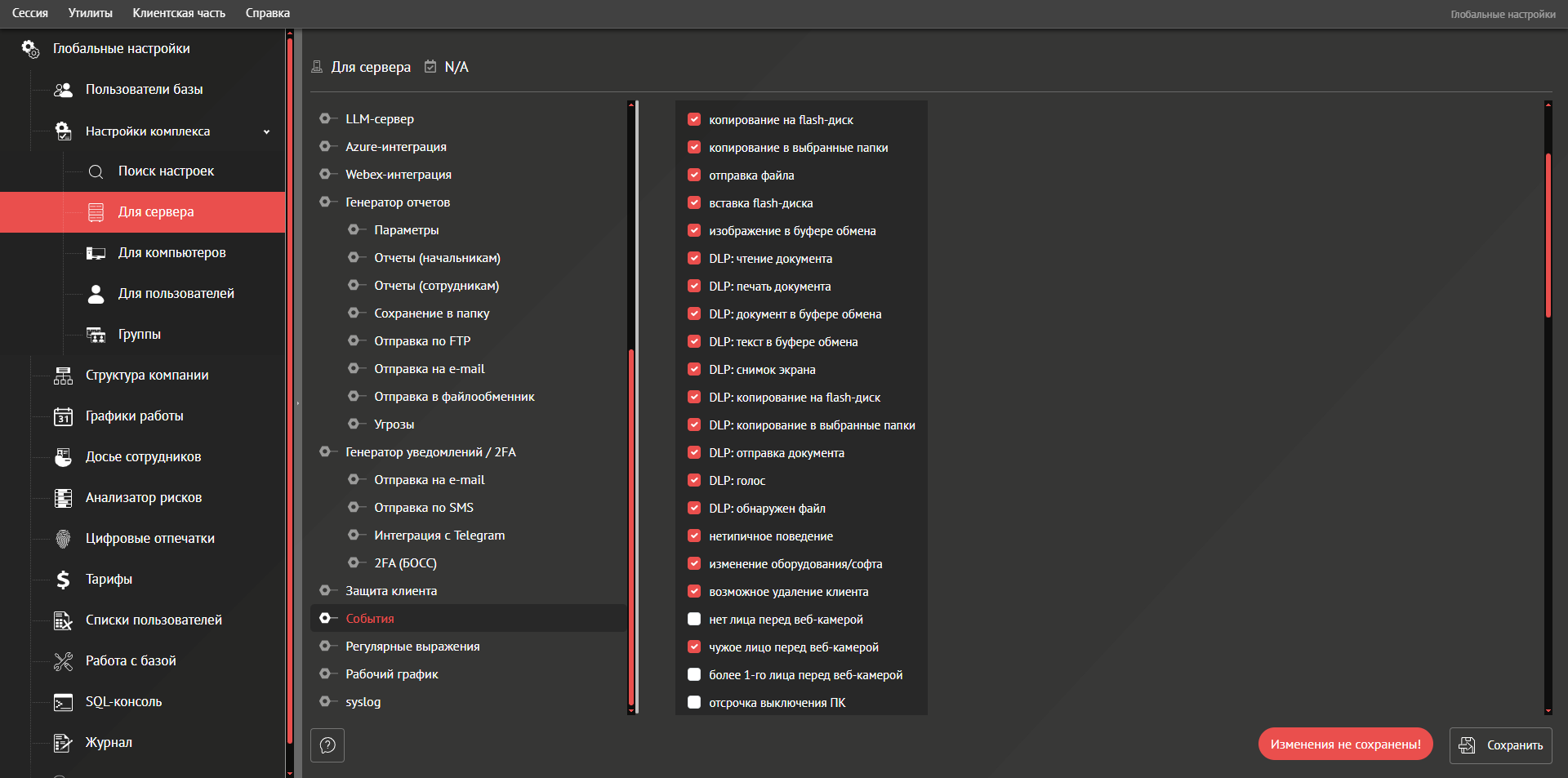Open Work schedules calendar icon
Screen dimensions: 1568x778
pyautogui.click(x=63, y=416)
